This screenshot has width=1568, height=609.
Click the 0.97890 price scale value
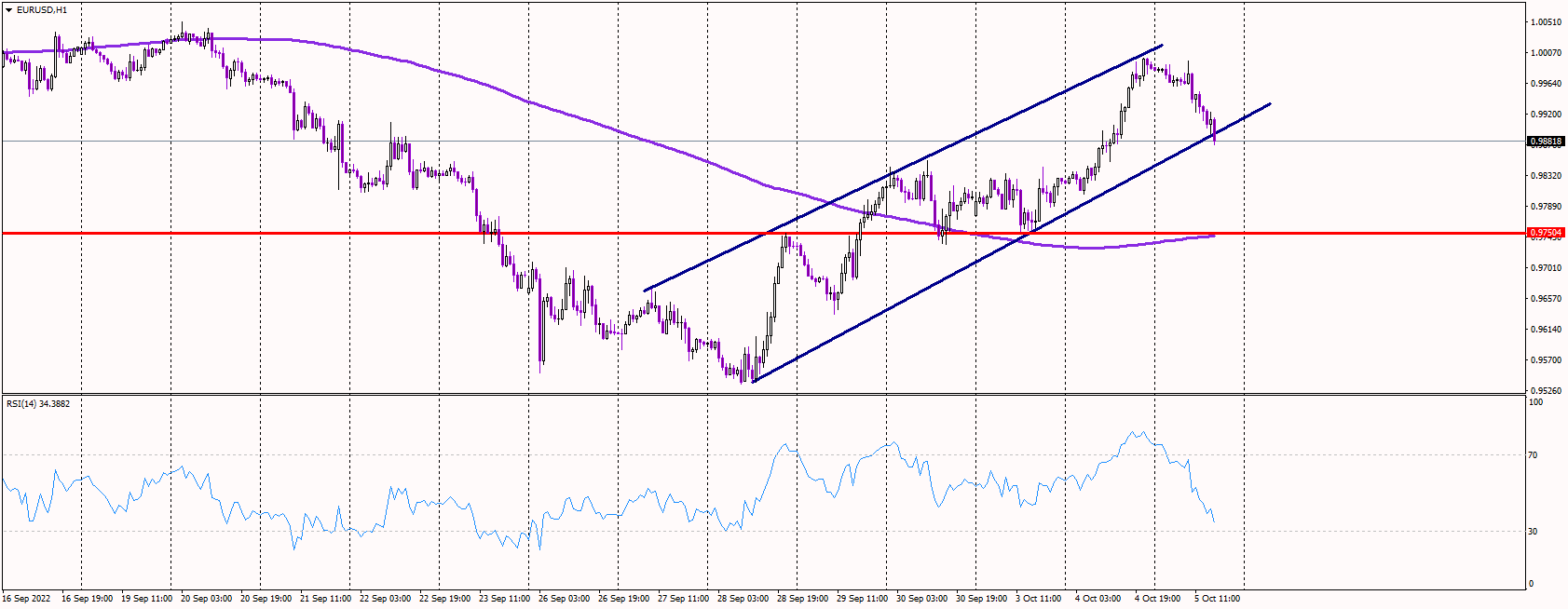[1547, 206]
